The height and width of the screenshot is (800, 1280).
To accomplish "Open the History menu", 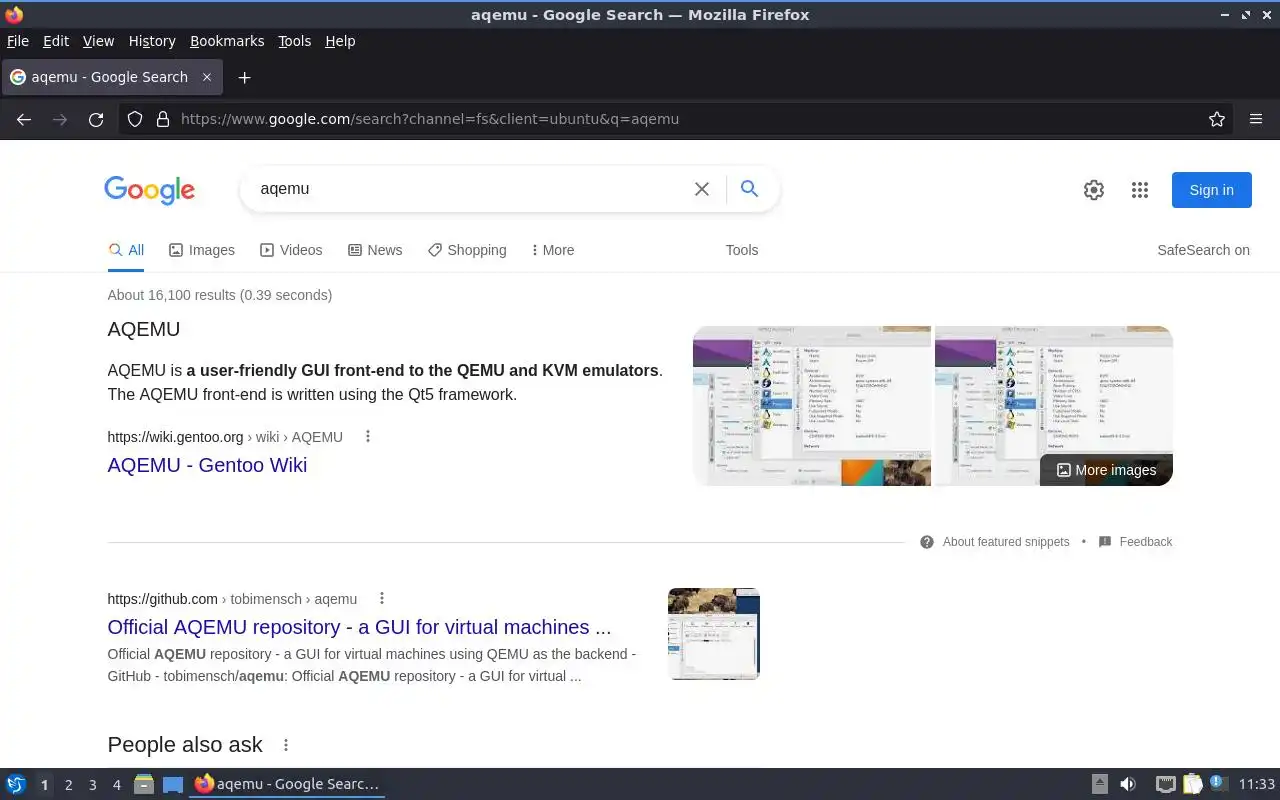I will pos(152,41).
